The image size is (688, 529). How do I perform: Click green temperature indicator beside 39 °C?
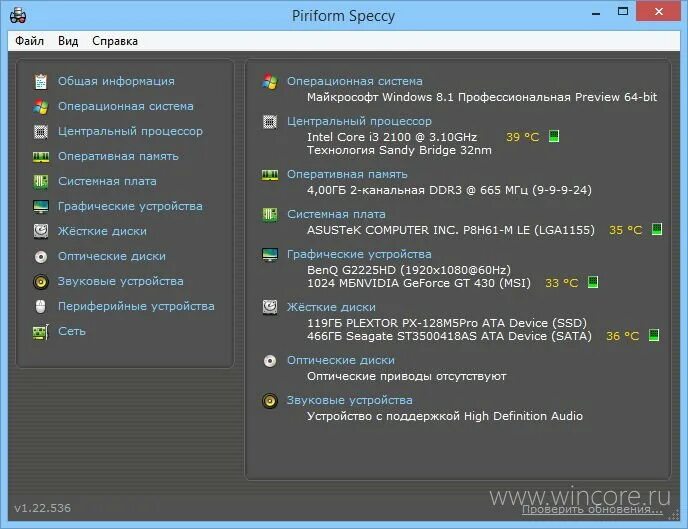(554, 136)
